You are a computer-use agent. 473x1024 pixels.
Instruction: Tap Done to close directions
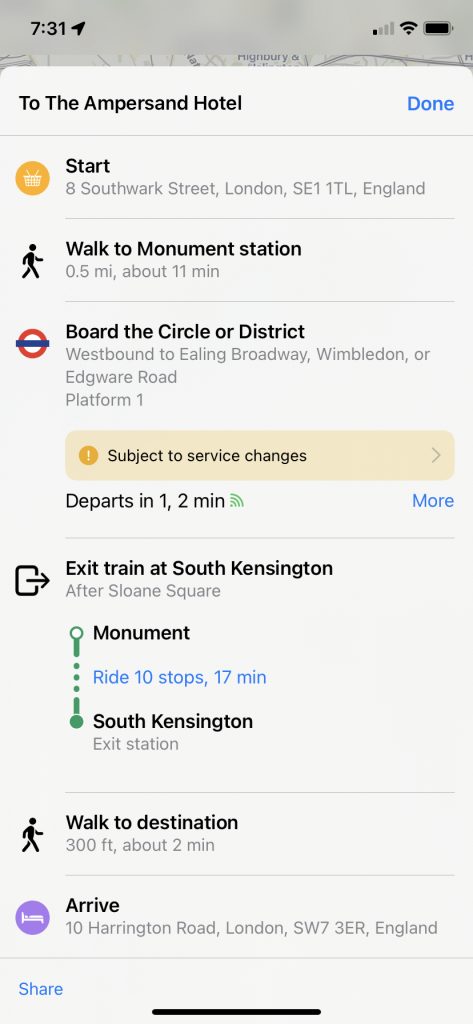431,103
